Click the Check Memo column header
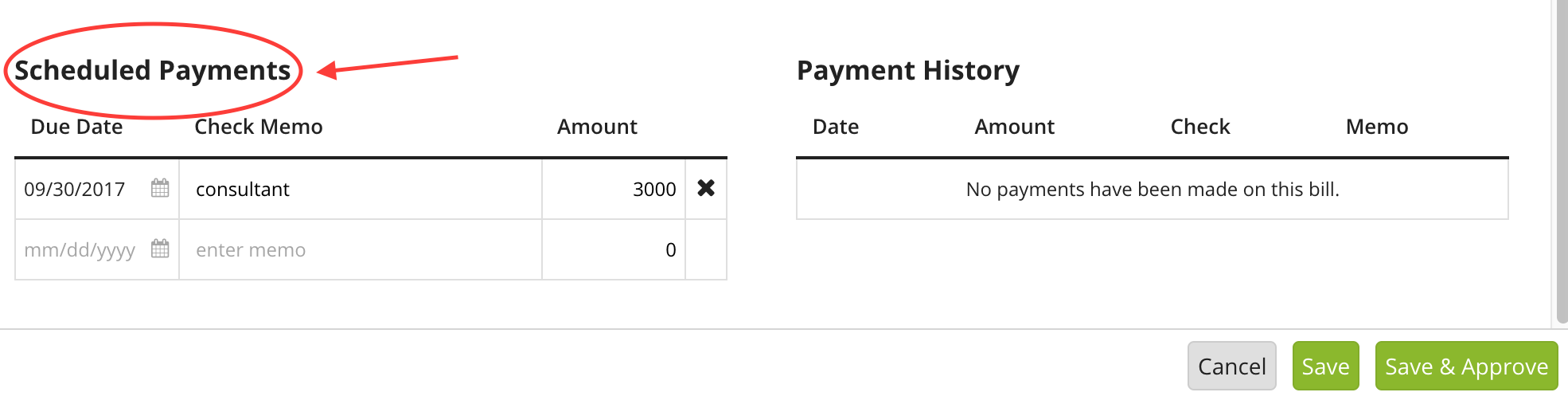This screenshot has width=1568, height=400. point(259,127)
